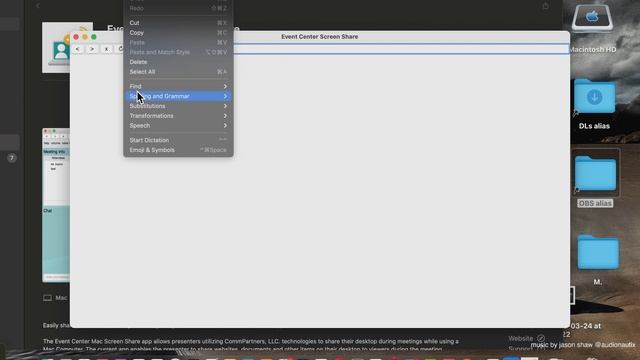
Task: Stop loading with the x button
Action: [107, 49]
